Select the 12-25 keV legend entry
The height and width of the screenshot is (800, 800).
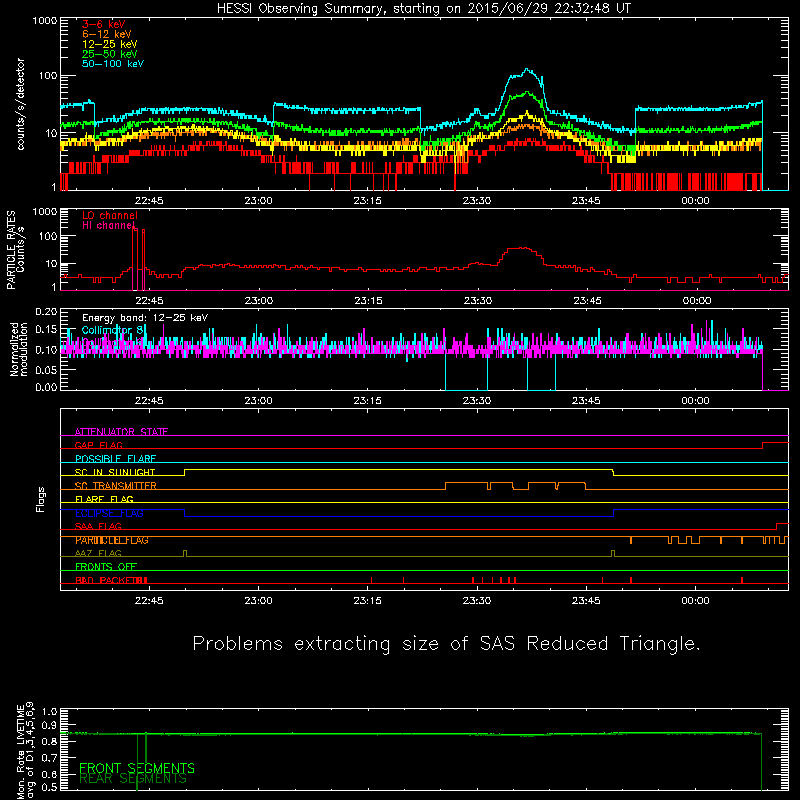tap(110, 44)
